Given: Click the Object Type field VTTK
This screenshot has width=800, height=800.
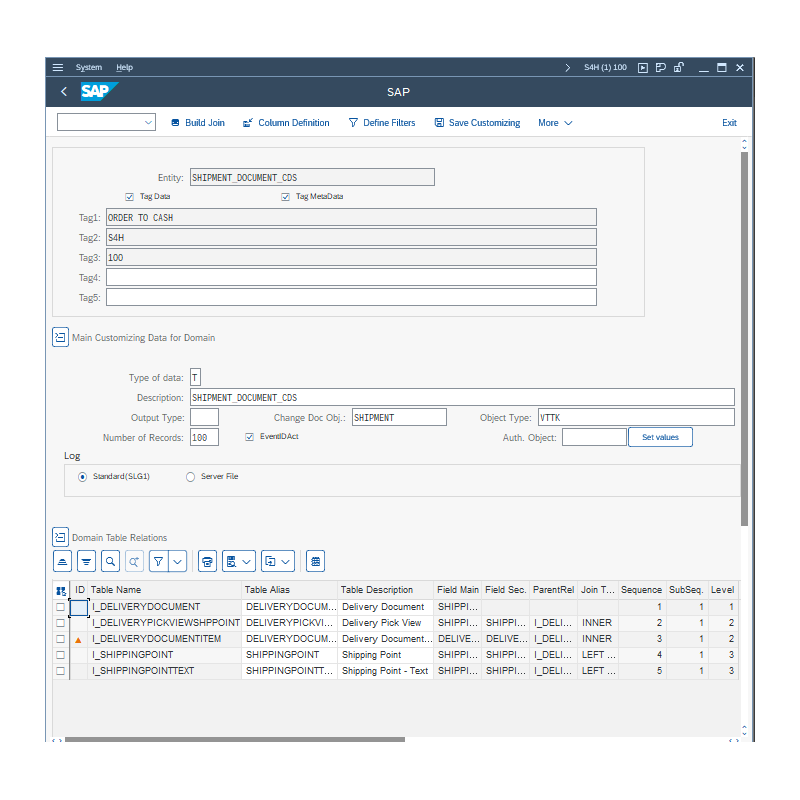Looking at the screenshot, I should [636, 417].
